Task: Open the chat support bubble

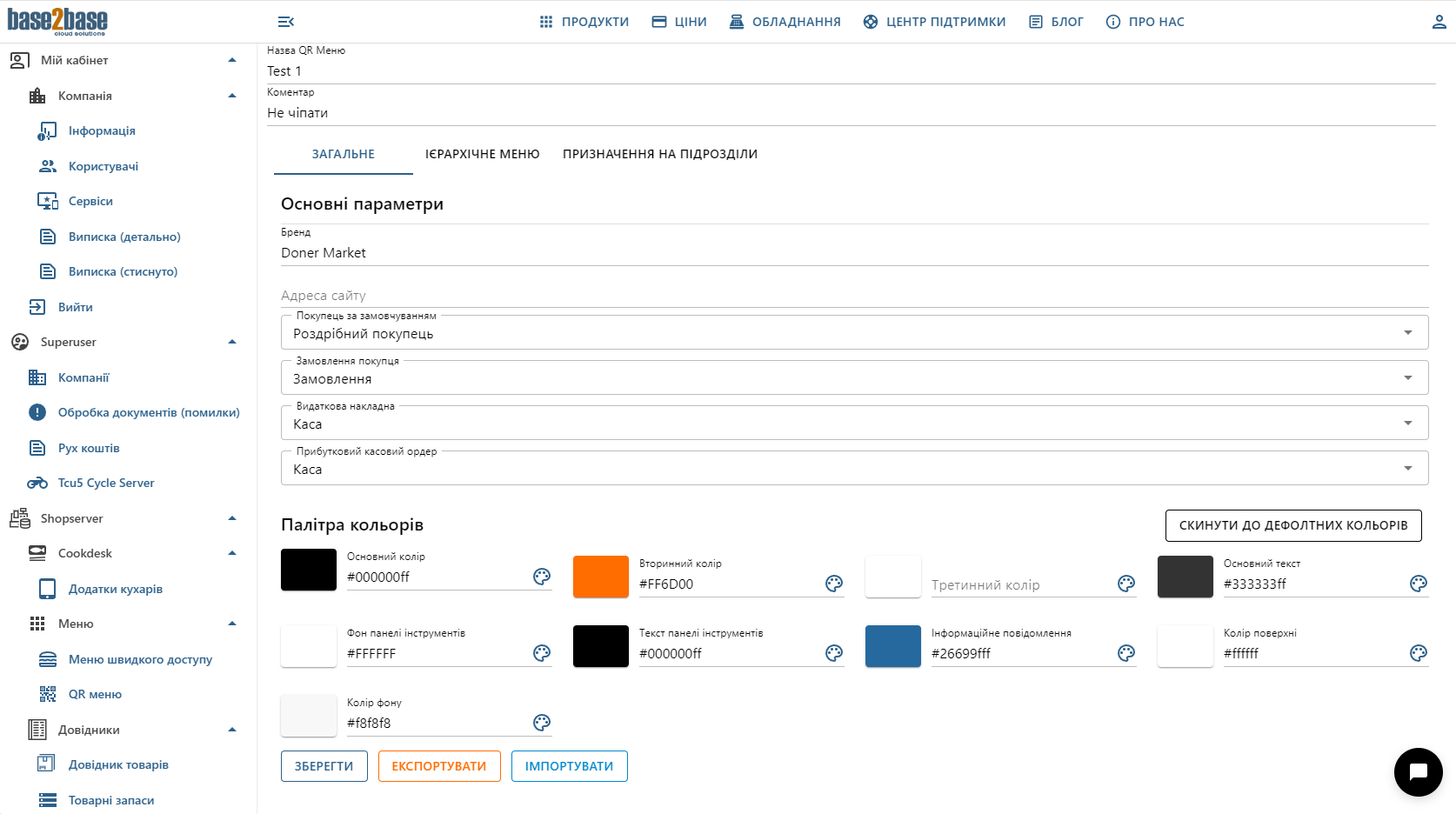Action: point(1418,771)
